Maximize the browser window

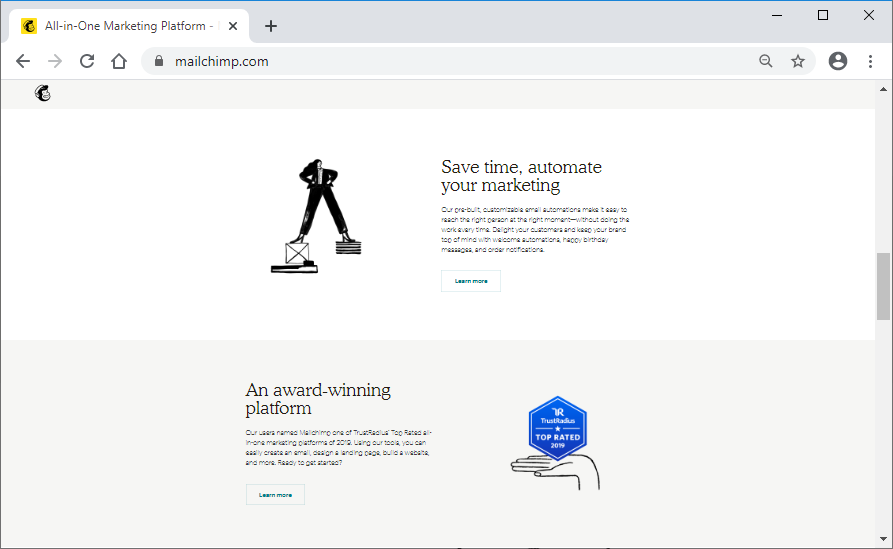click(x=823, y=15)
